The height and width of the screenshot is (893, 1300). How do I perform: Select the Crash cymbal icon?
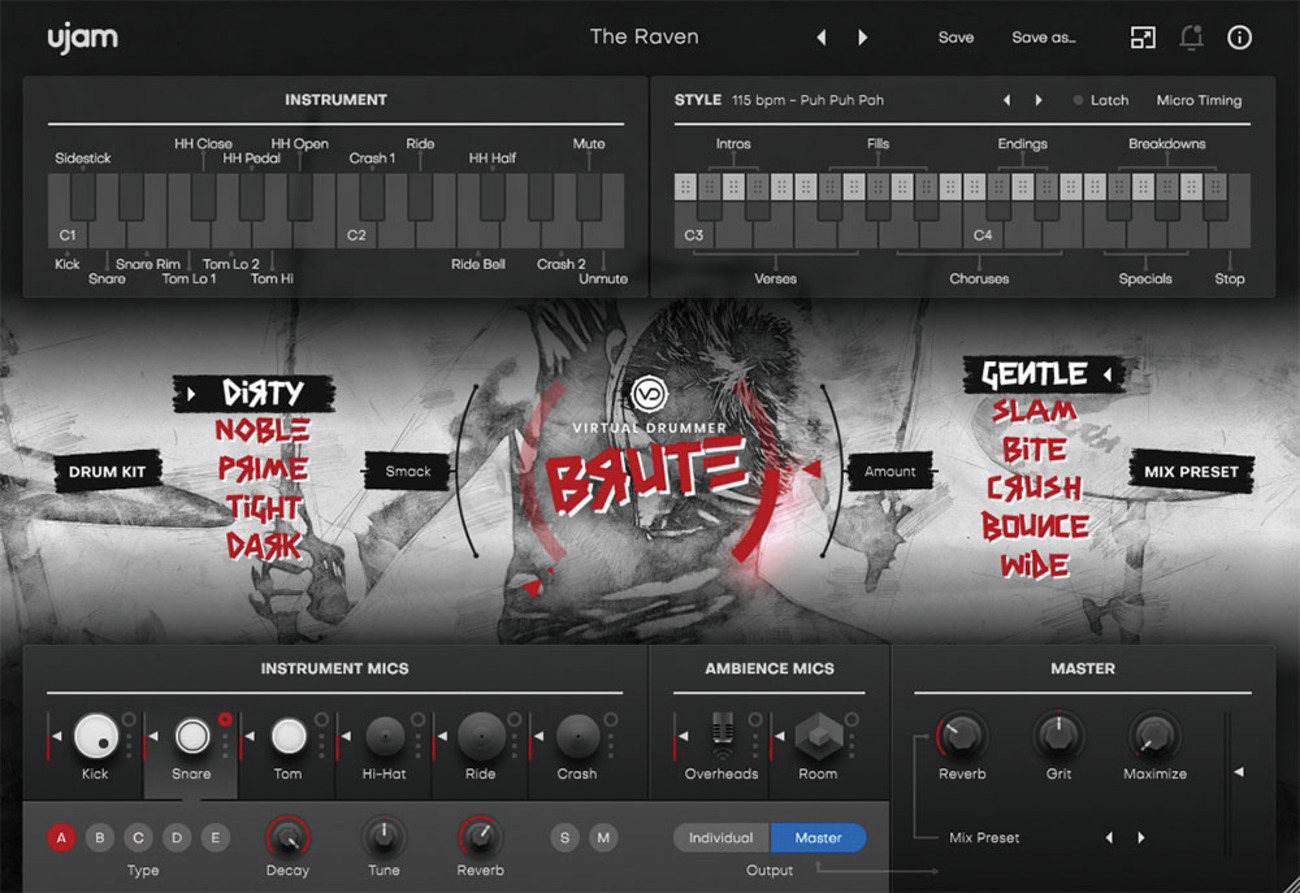pyautogui.click(x=577, y=737)
